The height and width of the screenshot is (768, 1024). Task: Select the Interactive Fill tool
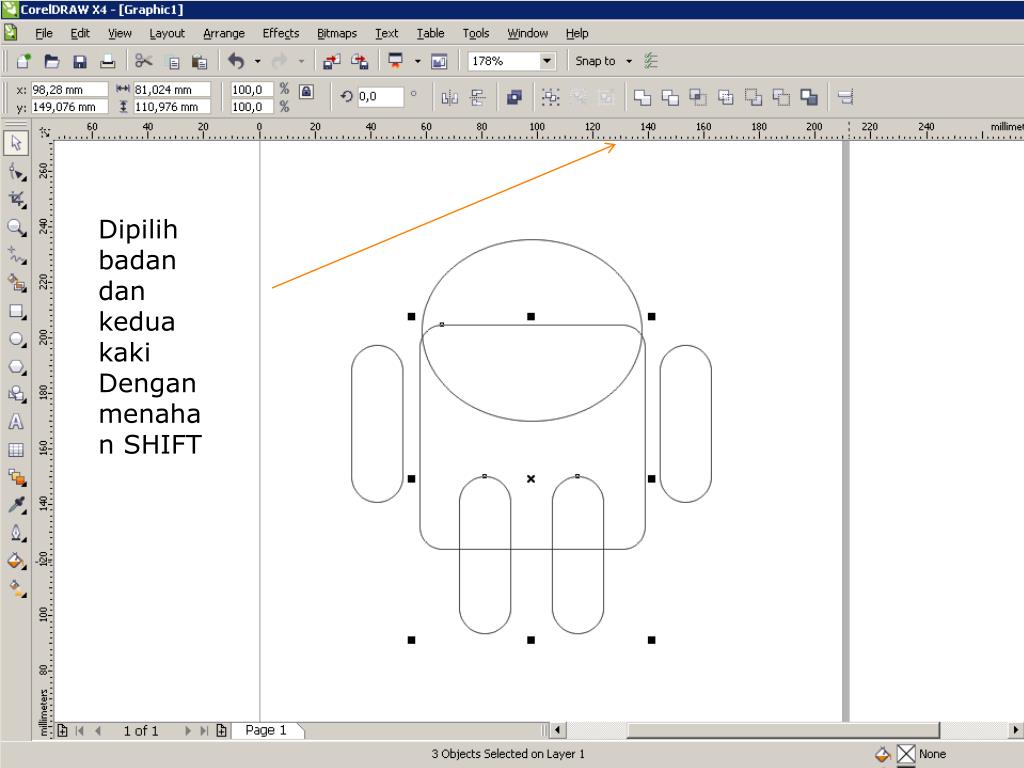click(16, 588)
